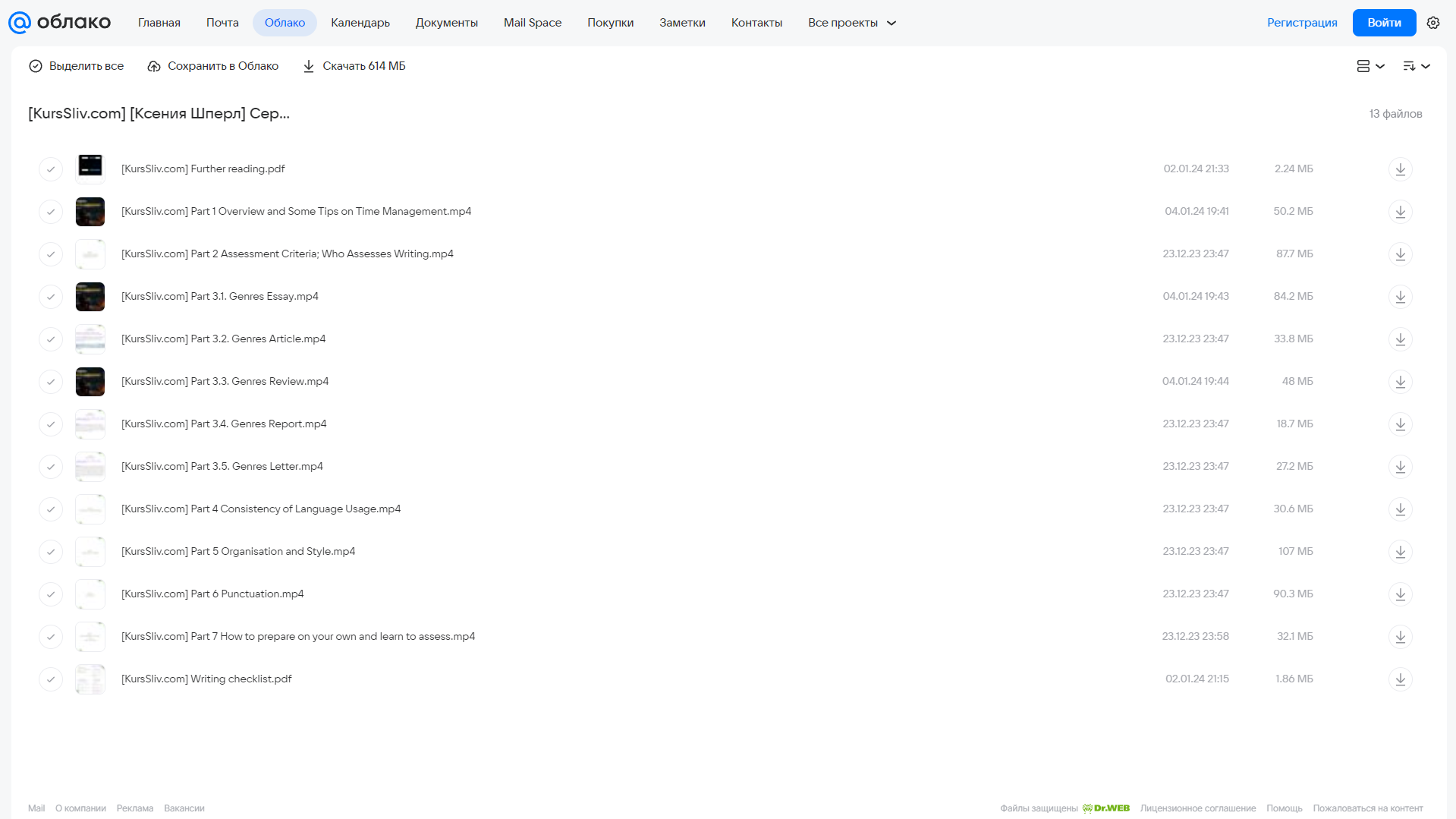Image resolution: width=1456 pixels, height=819 pixels.
Task: Click Скачать 614 МБ to download all
Action: (x=354, y=66)
